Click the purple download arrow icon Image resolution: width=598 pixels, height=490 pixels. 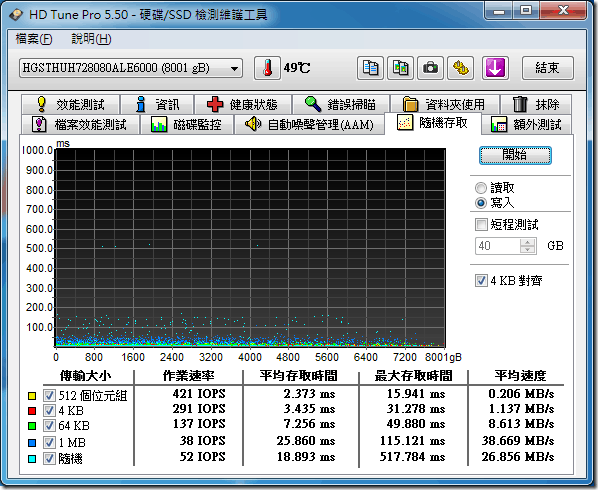point(495,68)
